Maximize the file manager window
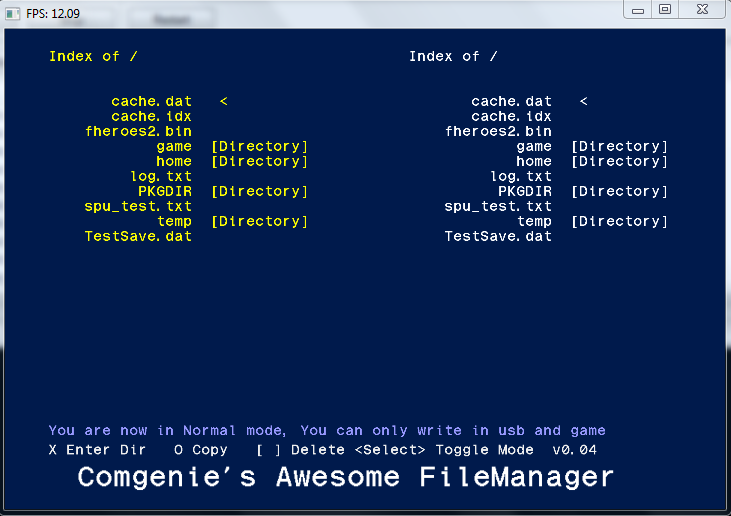Screen dimensions: 731x516 665,9
